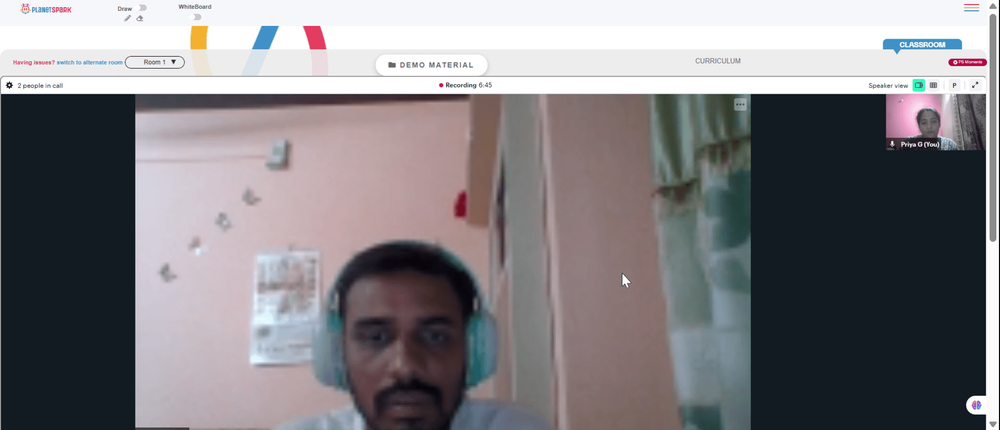Open the Room 1 dropdown
1000x430 pixels.
click(155, 62)
